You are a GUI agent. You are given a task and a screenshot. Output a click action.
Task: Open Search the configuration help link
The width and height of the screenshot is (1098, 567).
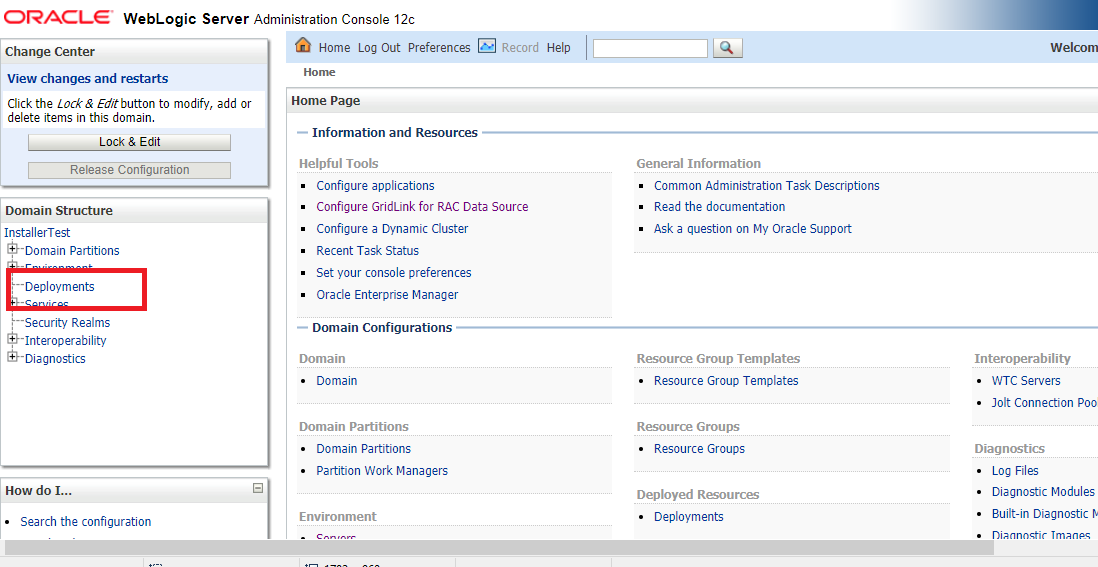[x=85, y=522]
